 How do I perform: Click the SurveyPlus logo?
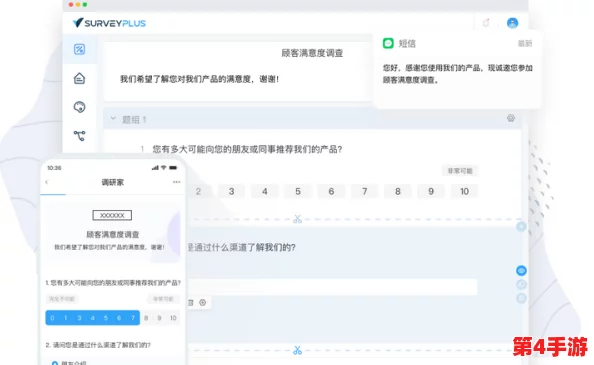[x=109, y=23]
